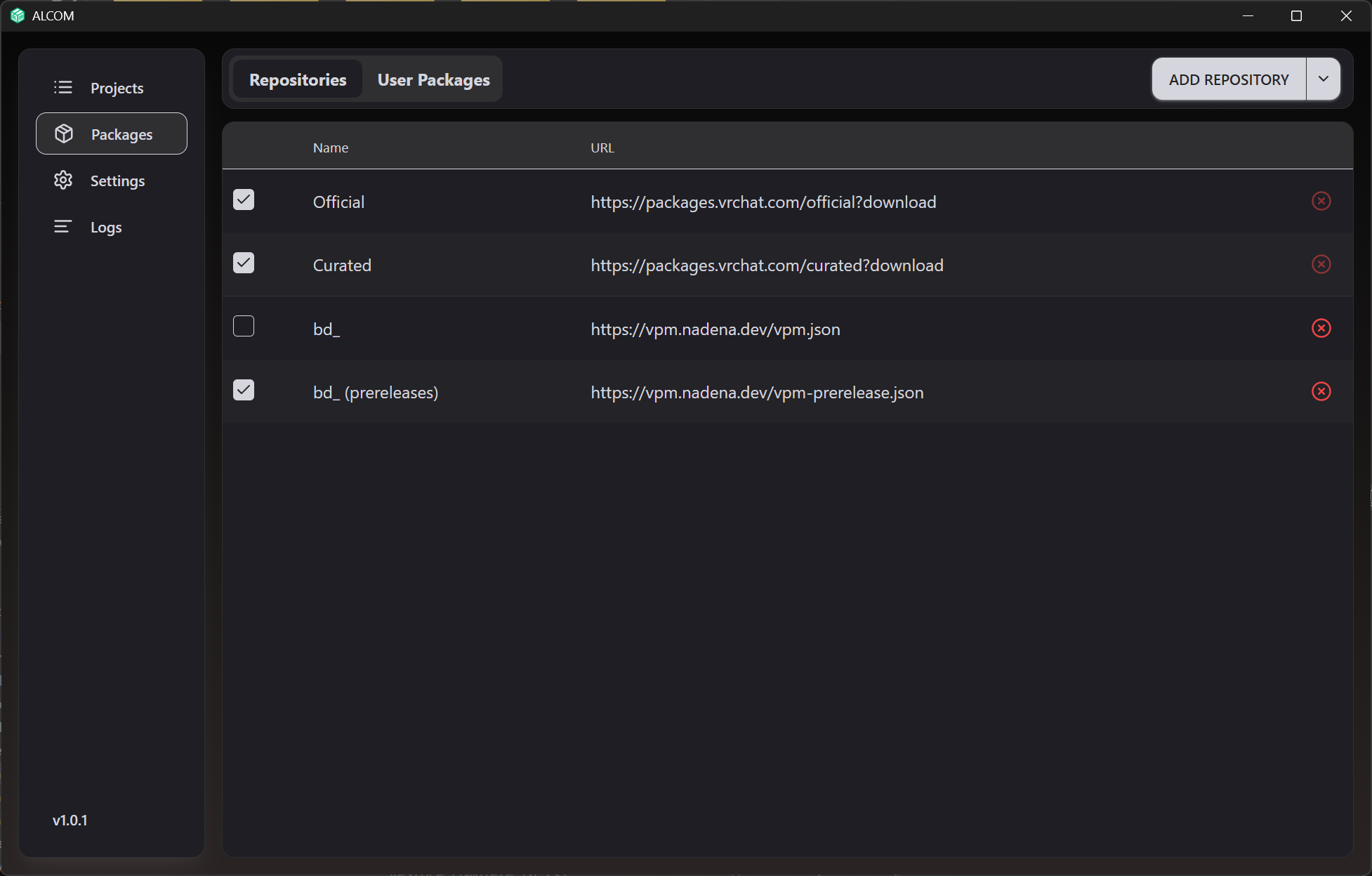The height and width of the screenshot is (876, 1372).
Task: Click the Projects list icon in sidebar
Action: [x=63, y=87]
